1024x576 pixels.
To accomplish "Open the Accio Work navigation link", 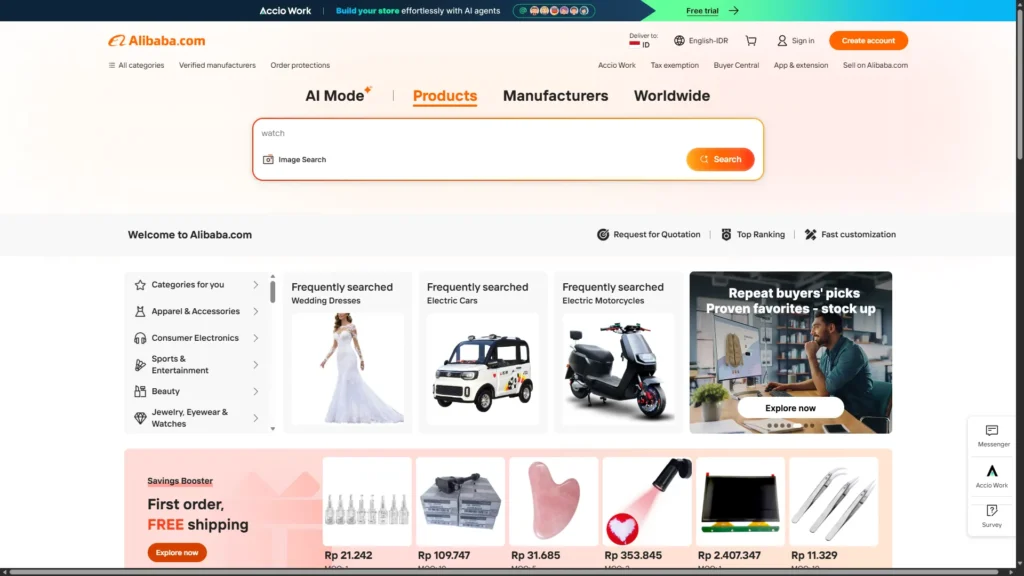I will (616, 65).
